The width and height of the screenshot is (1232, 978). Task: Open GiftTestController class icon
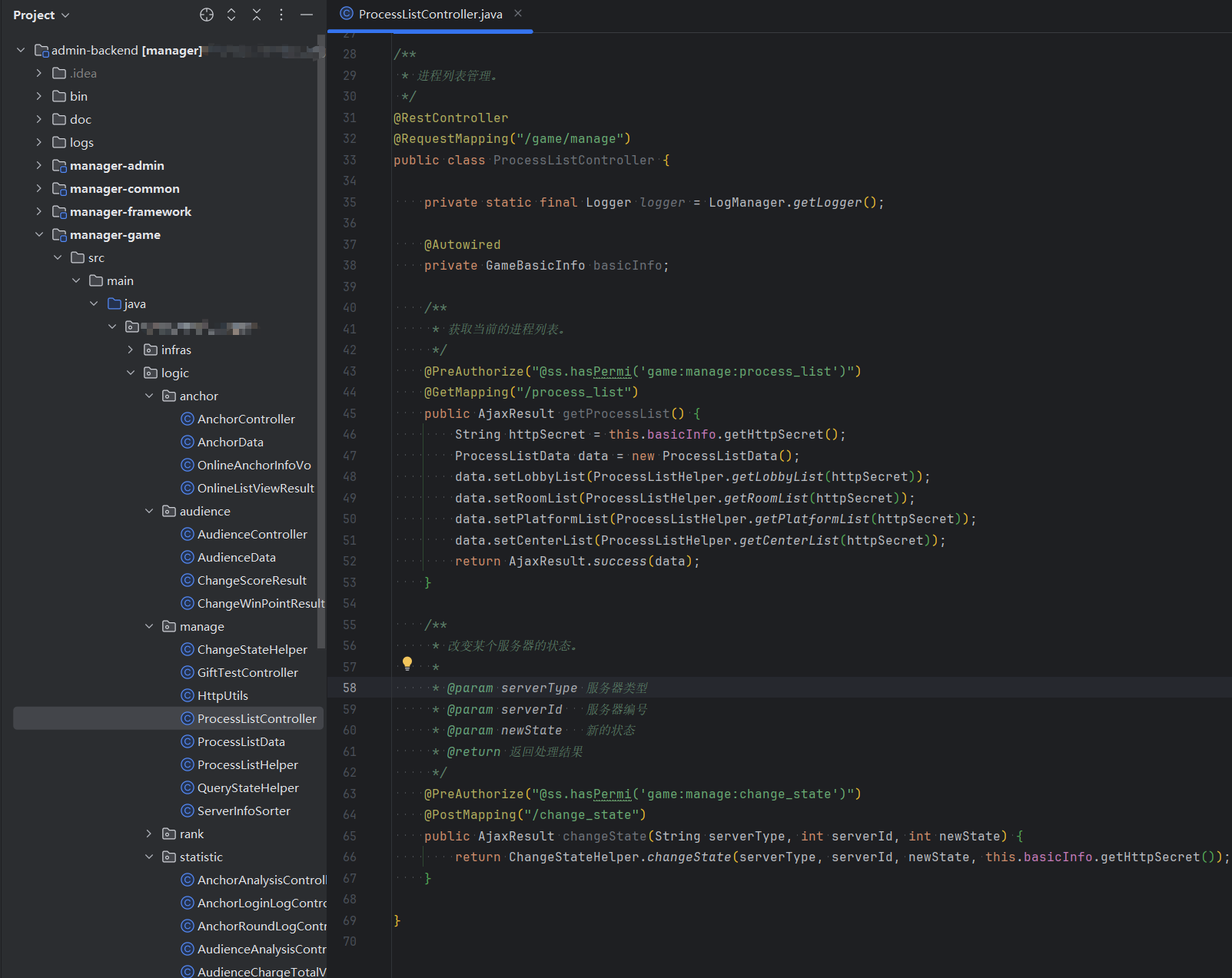pos(188,672)
